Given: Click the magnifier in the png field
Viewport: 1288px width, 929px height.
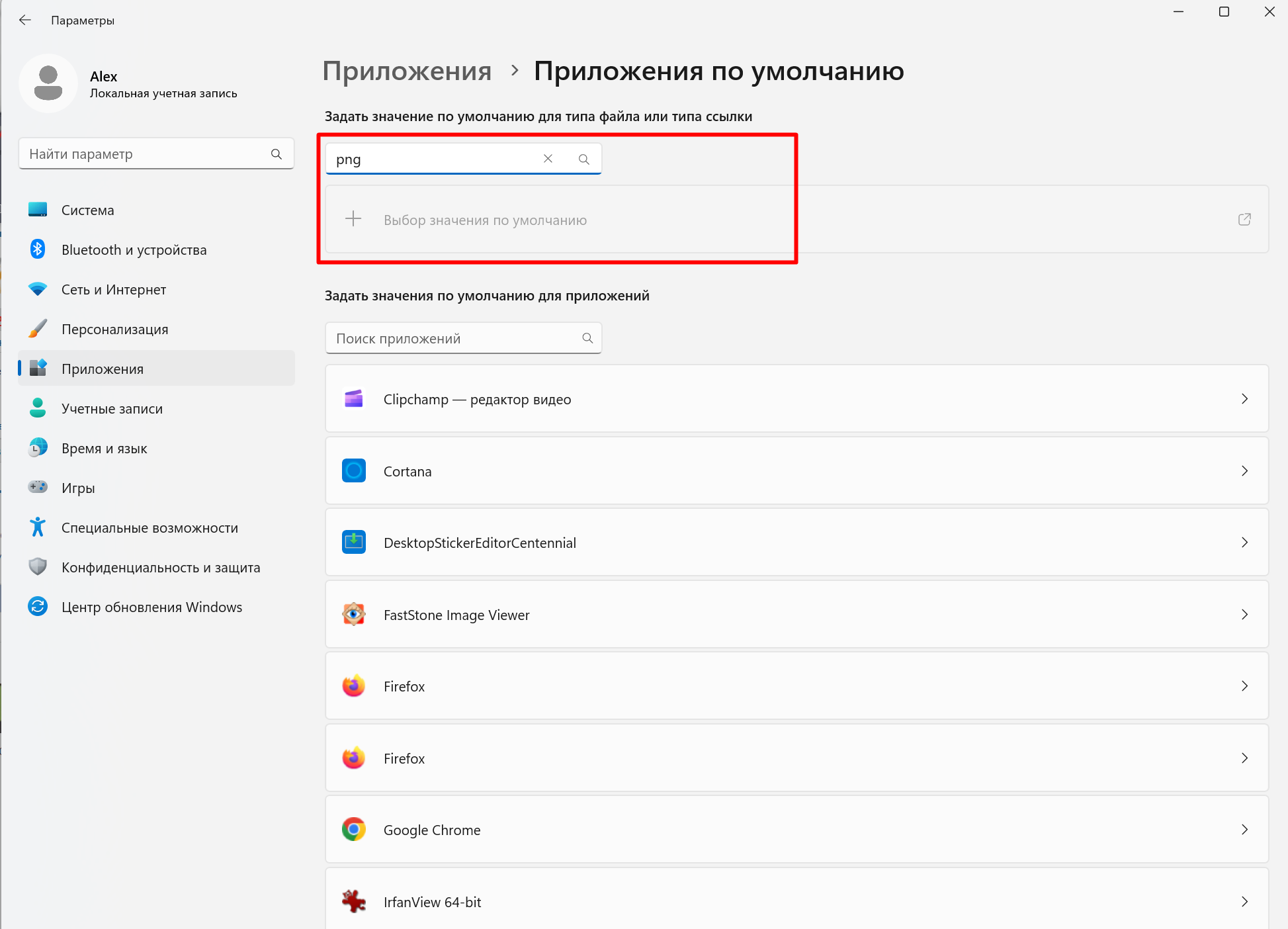Looking at the screenshot, I should point(583,159).
